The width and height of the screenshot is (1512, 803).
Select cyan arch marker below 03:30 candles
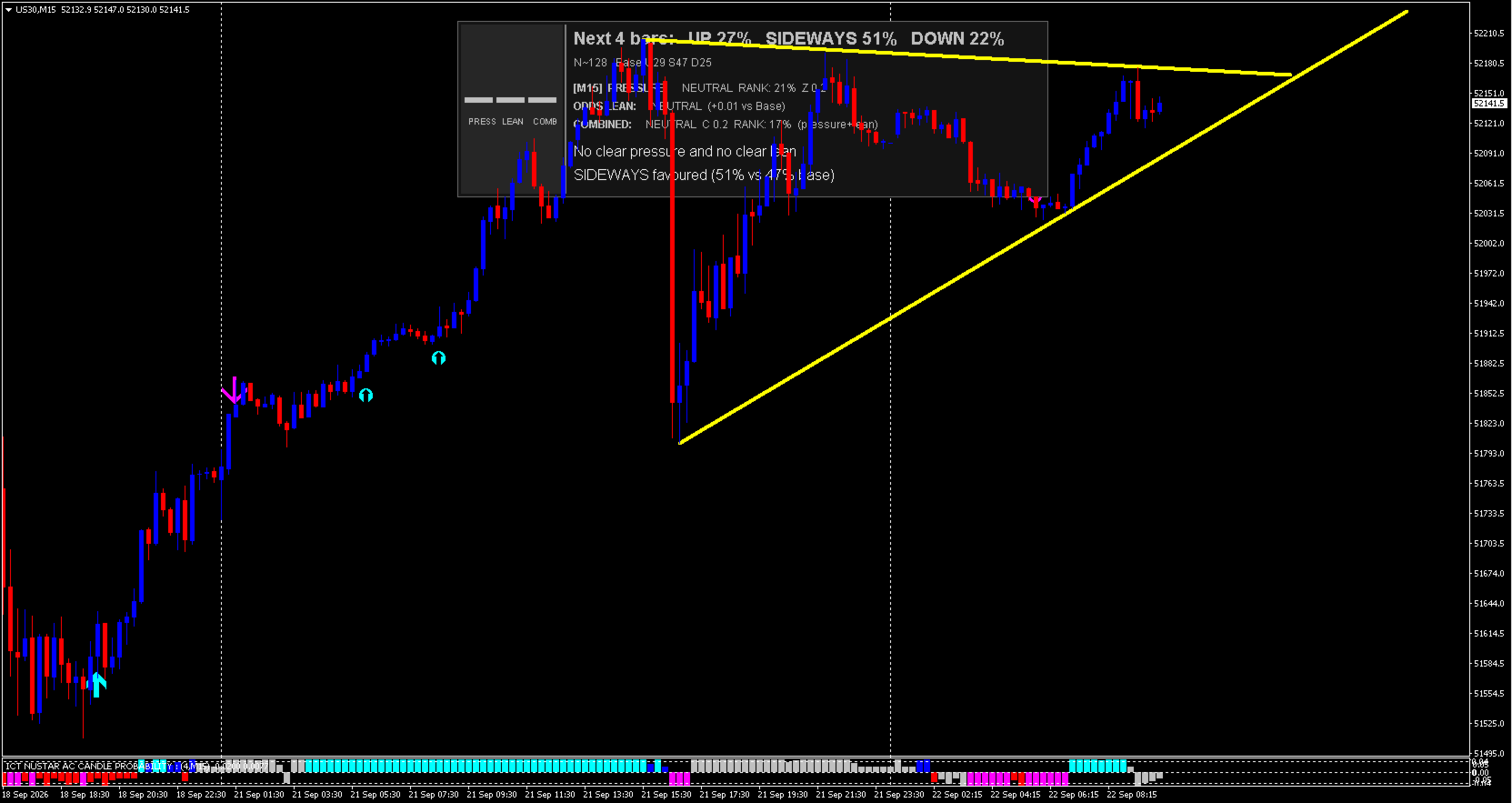pos(365,395)
